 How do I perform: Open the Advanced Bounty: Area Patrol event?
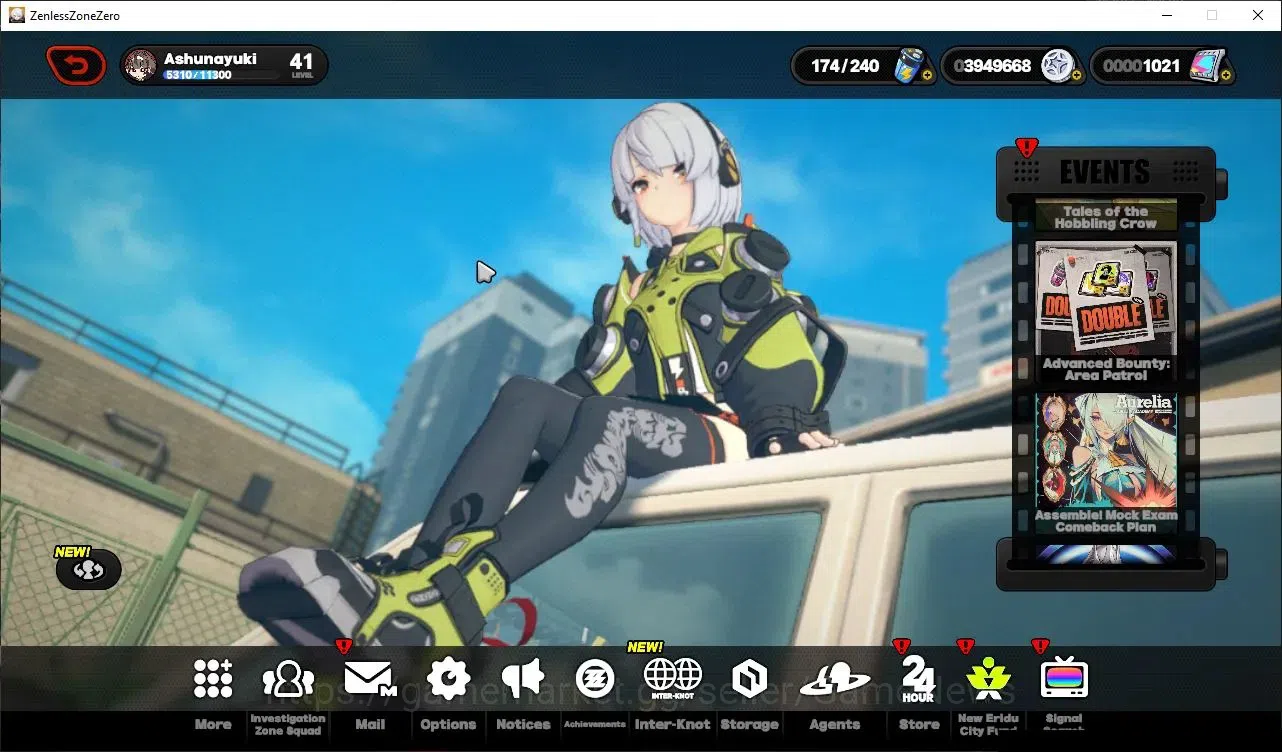(1105, 312)
